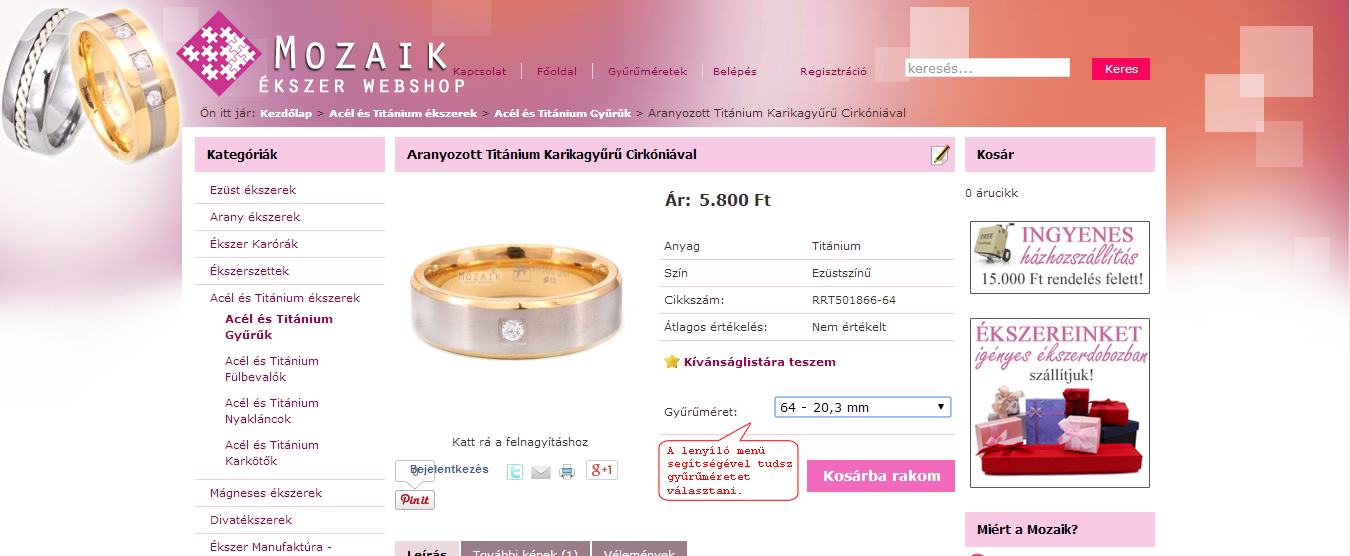Expand Acél és Titánium ékszerek category

(x=284, y=298)
